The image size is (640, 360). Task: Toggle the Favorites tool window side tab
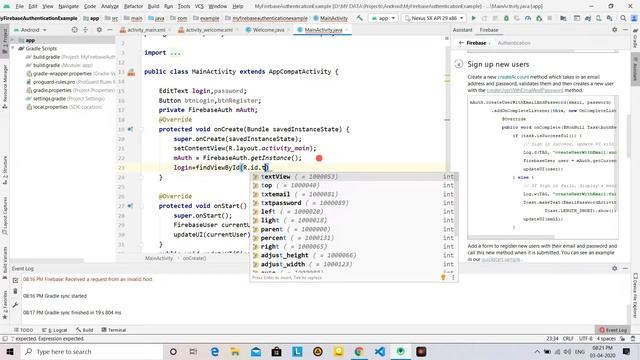(x=5, y=304)
